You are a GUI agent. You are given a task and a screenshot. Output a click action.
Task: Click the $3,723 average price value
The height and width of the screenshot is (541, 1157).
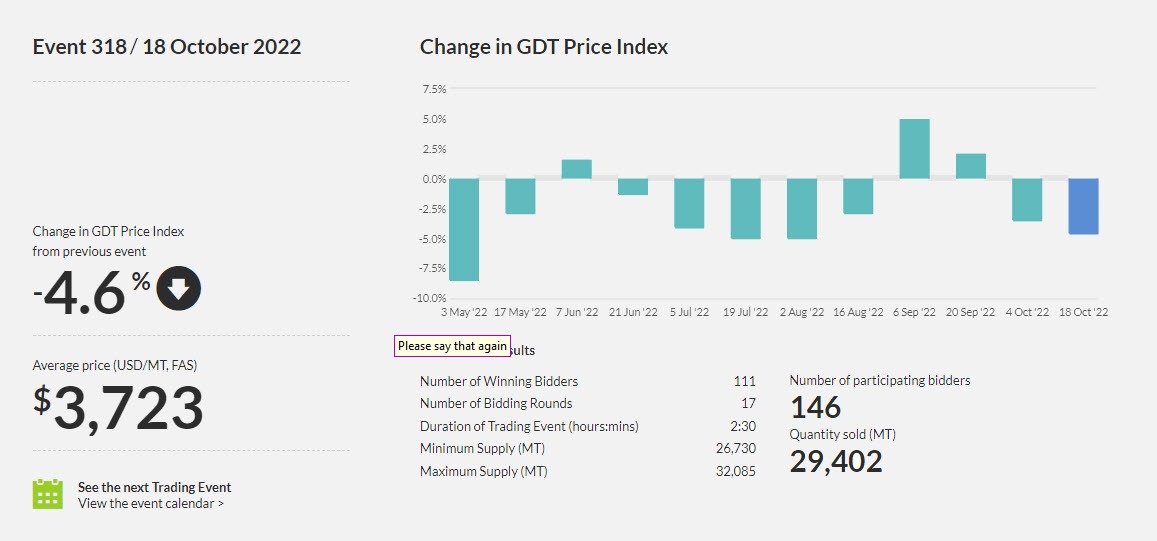pos(119,407)
